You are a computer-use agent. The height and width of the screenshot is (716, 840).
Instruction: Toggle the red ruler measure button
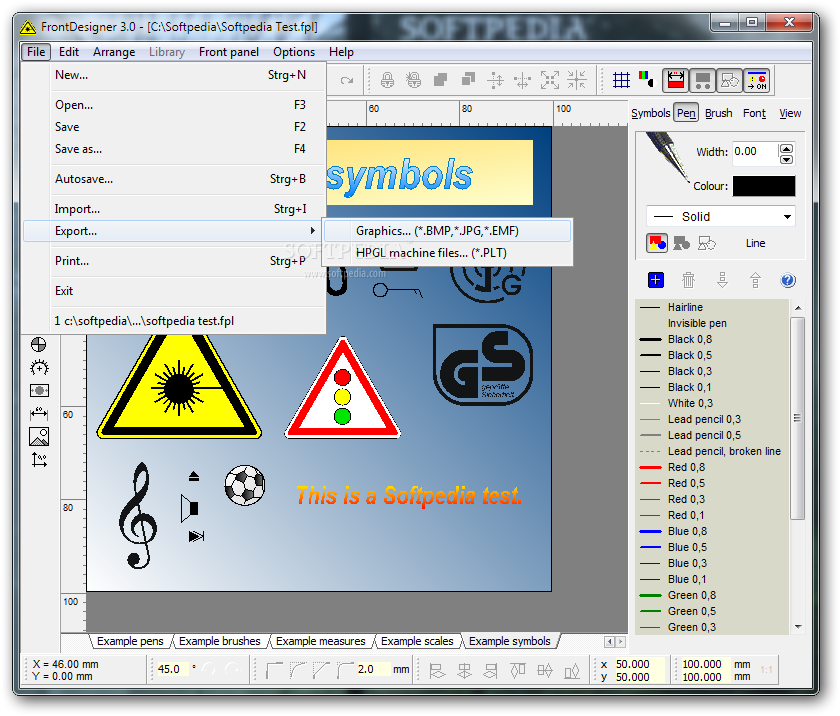(x=676, y=80)
